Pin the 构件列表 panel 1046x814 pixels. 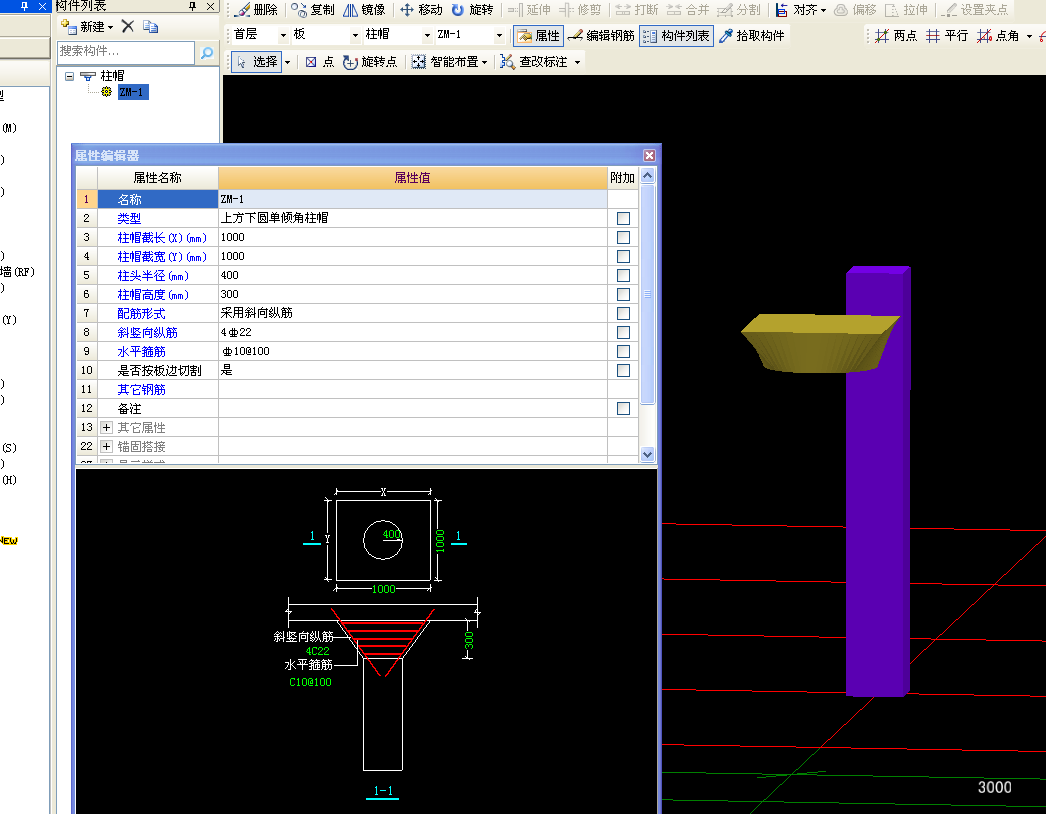[193, 6]
